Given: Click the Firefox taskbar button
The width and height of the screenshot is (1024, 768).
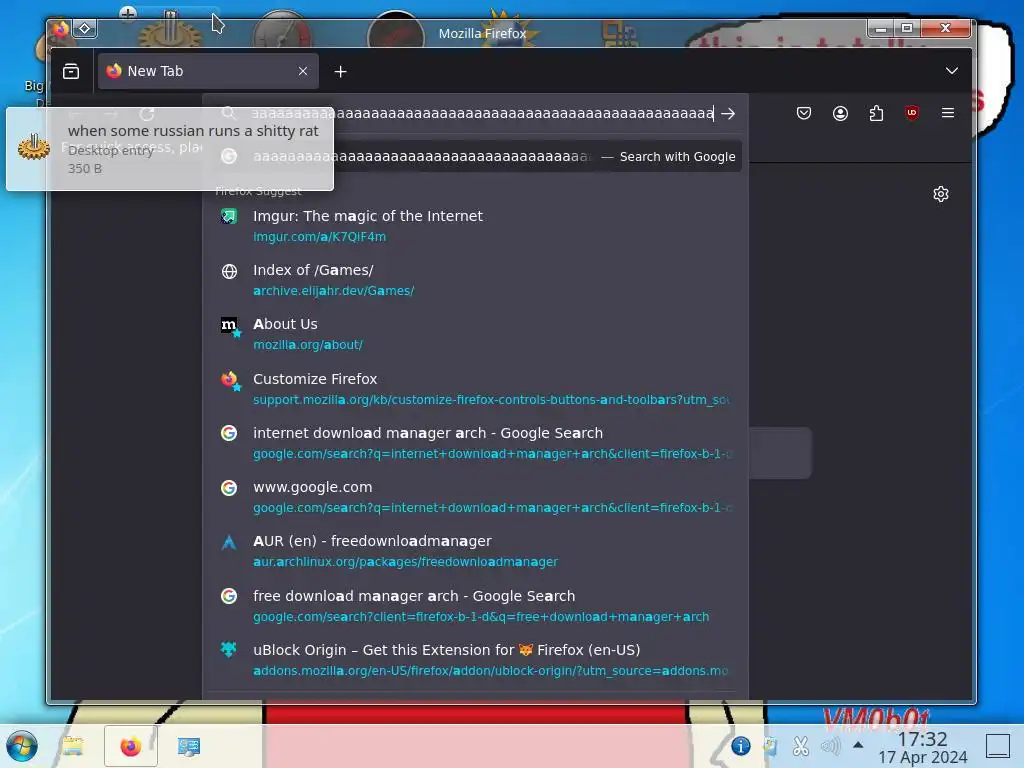Looking at the screenshot, I should (131, 746).
